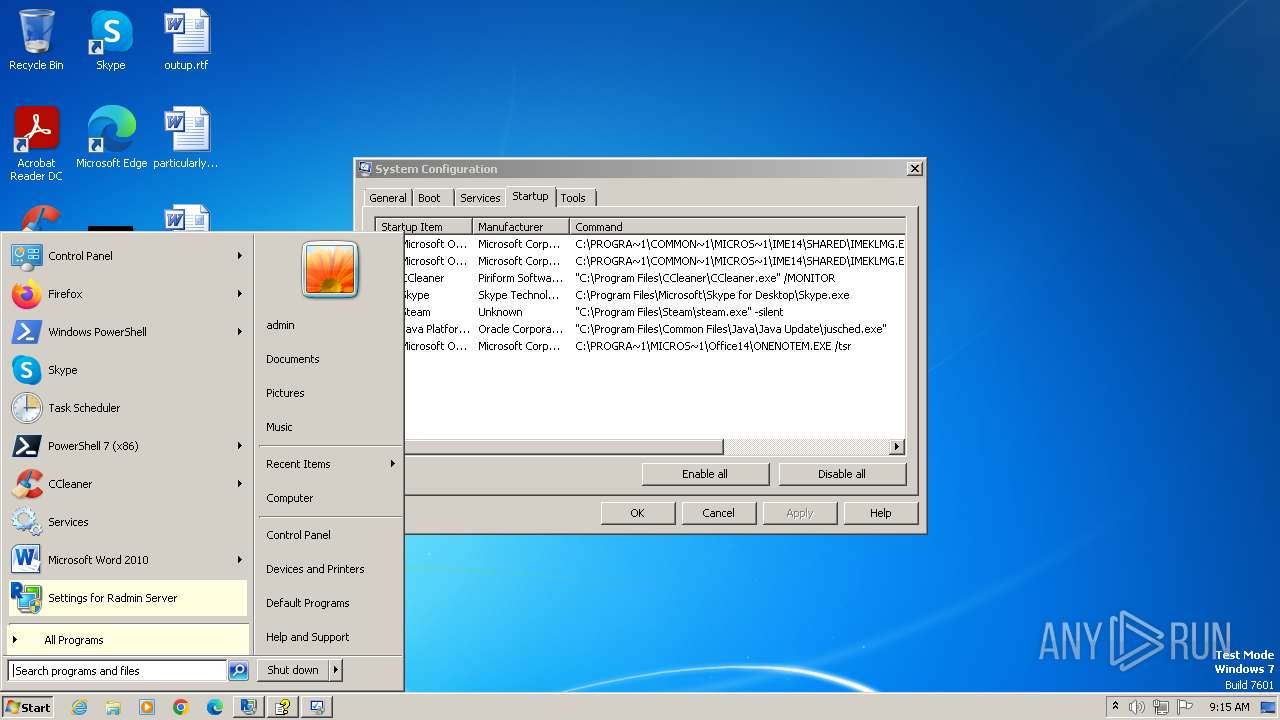This screenshot has width=1280, height=720.
Task: Select the particularly... document on desktop
Action: [x=186, y=138]
